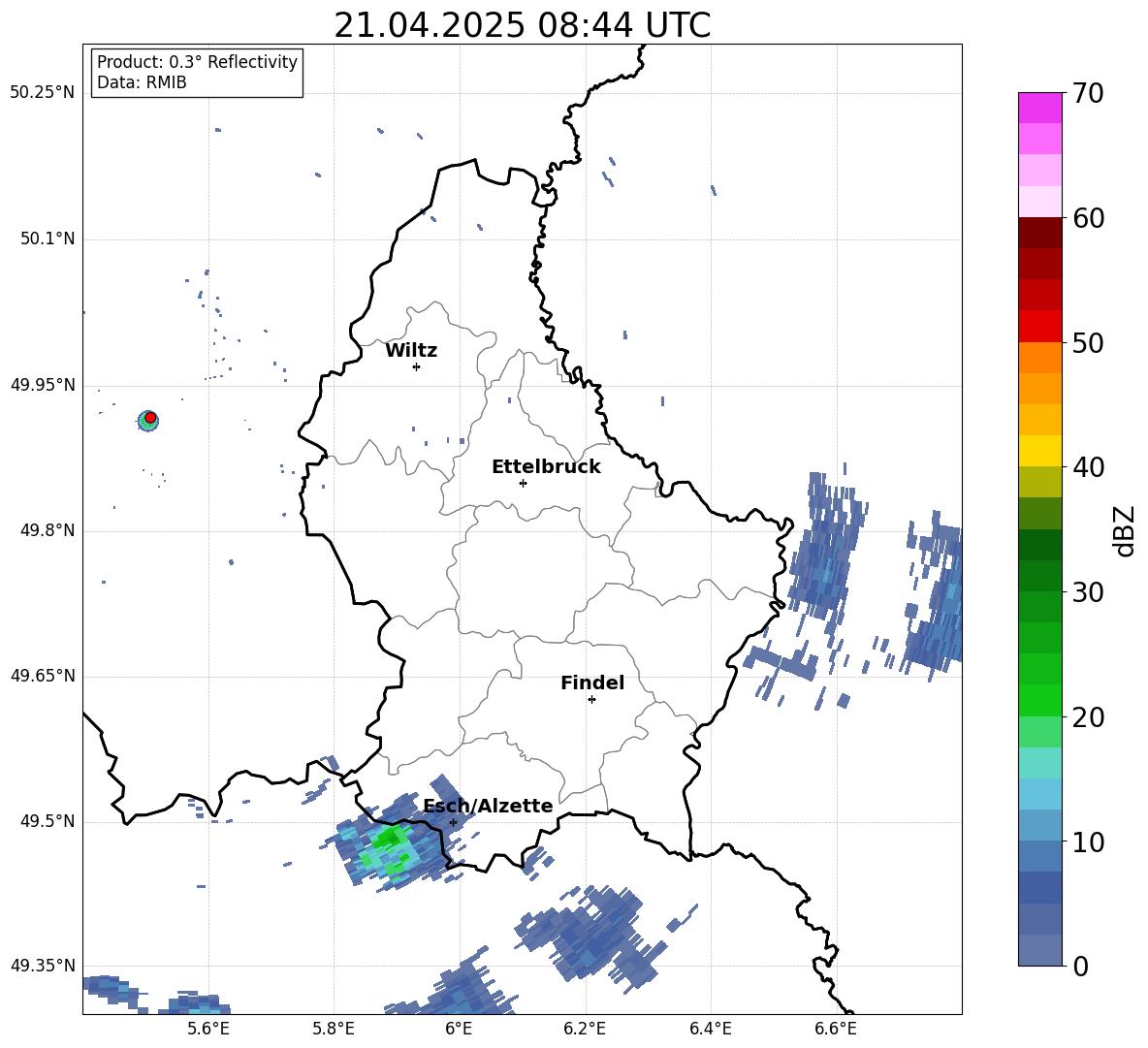Pick the yellow colorbar swatch above 40
The height and width of the screenshot is (1048, 1148).
[1039, 452]
